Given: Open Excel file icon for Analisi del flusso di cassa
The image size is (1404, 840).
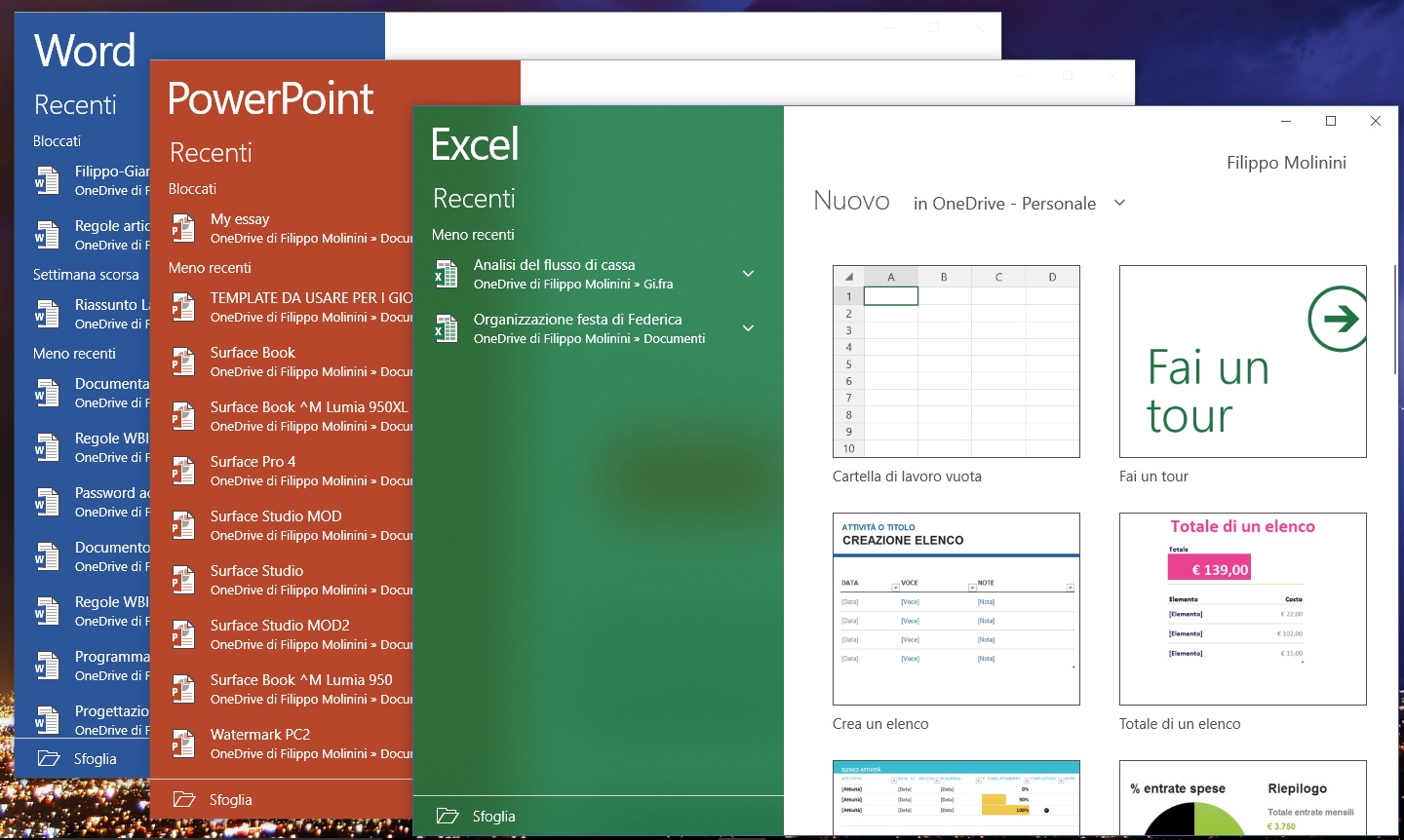Looking at the screenshot, I should [446, 274].
